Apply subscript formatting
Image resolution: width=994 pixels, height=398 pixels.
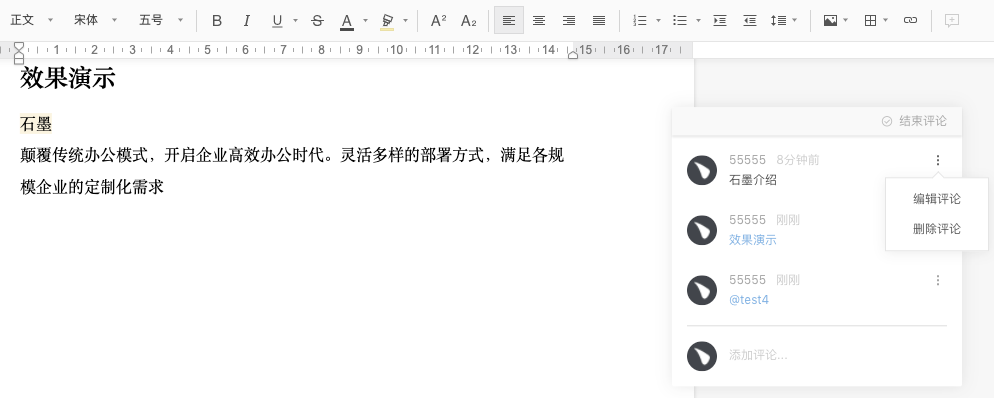(x=468, y=20)
